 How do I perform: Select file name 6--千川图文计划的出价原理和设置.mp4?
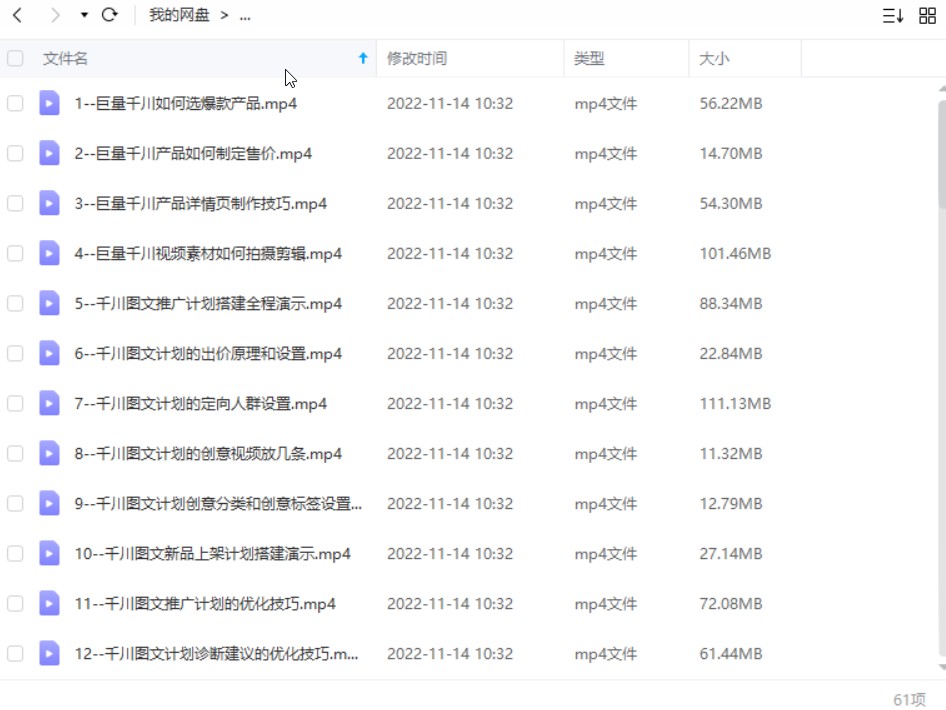208,354
